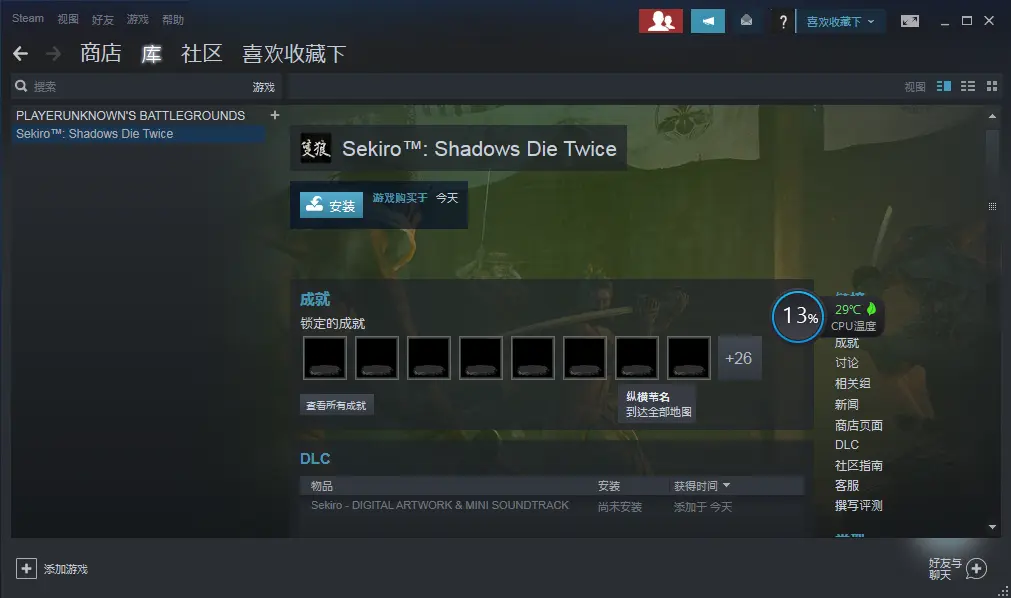Go to the 库 tab
This screenshot has width=1011, height=598.
[x=152, y=54]
